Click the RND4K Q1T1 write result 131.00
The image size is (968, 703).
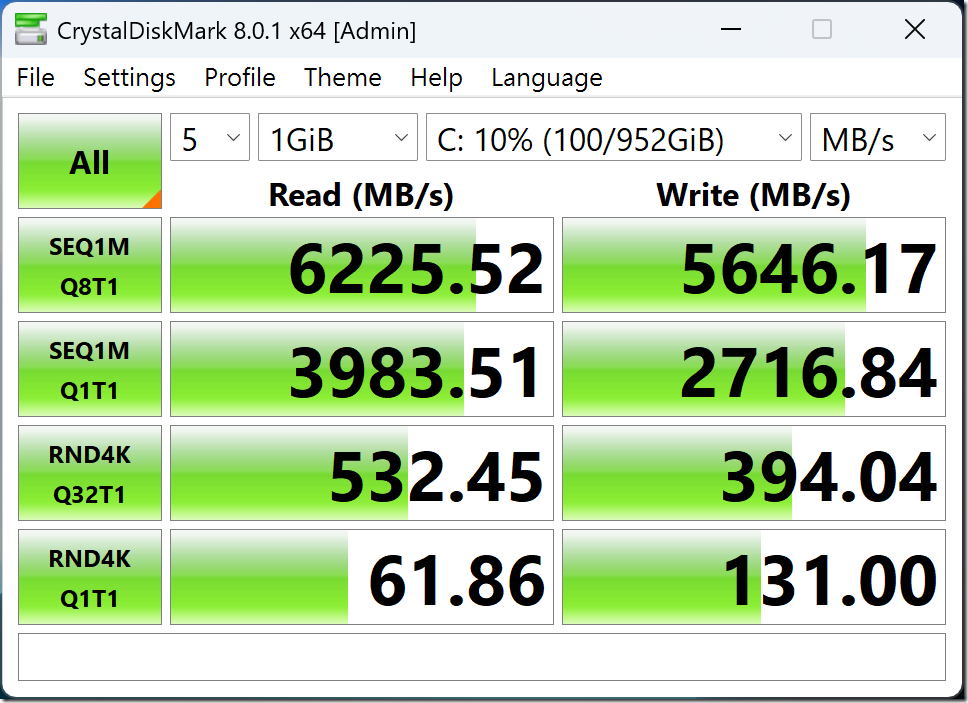754,577
